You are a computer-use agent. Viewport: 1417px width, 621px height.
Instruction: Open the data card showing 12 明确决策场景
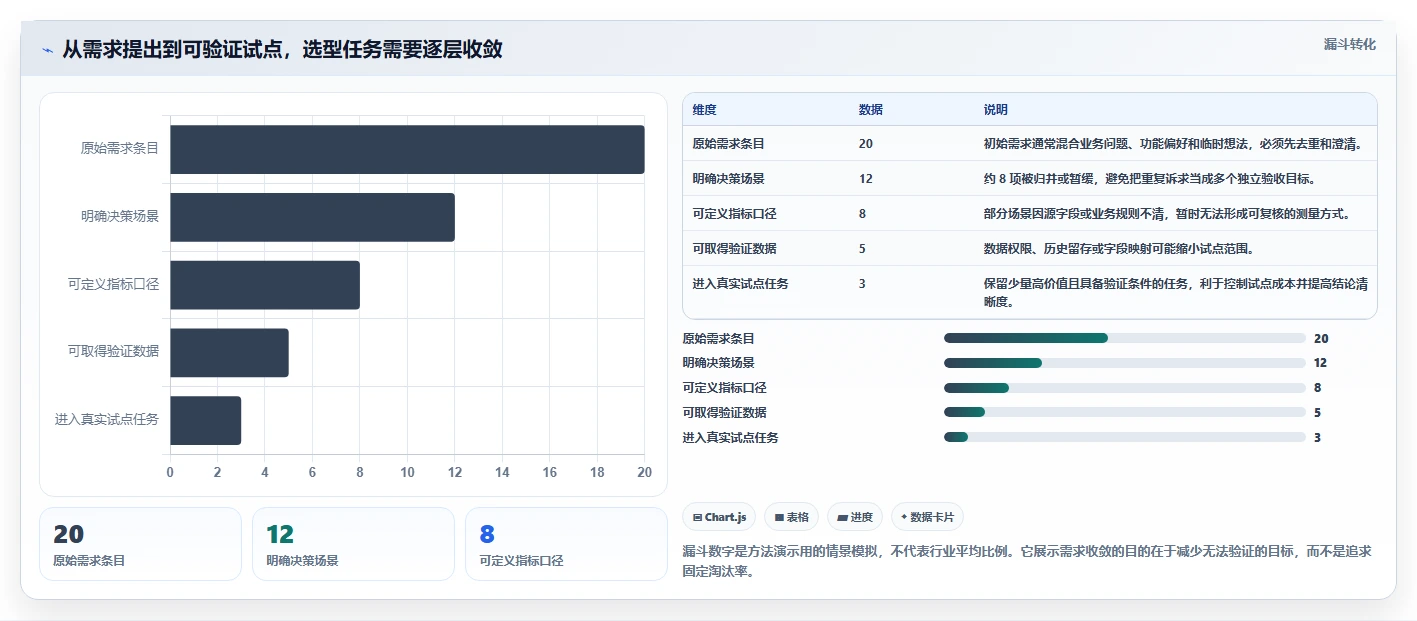click(x=353, y=544)
